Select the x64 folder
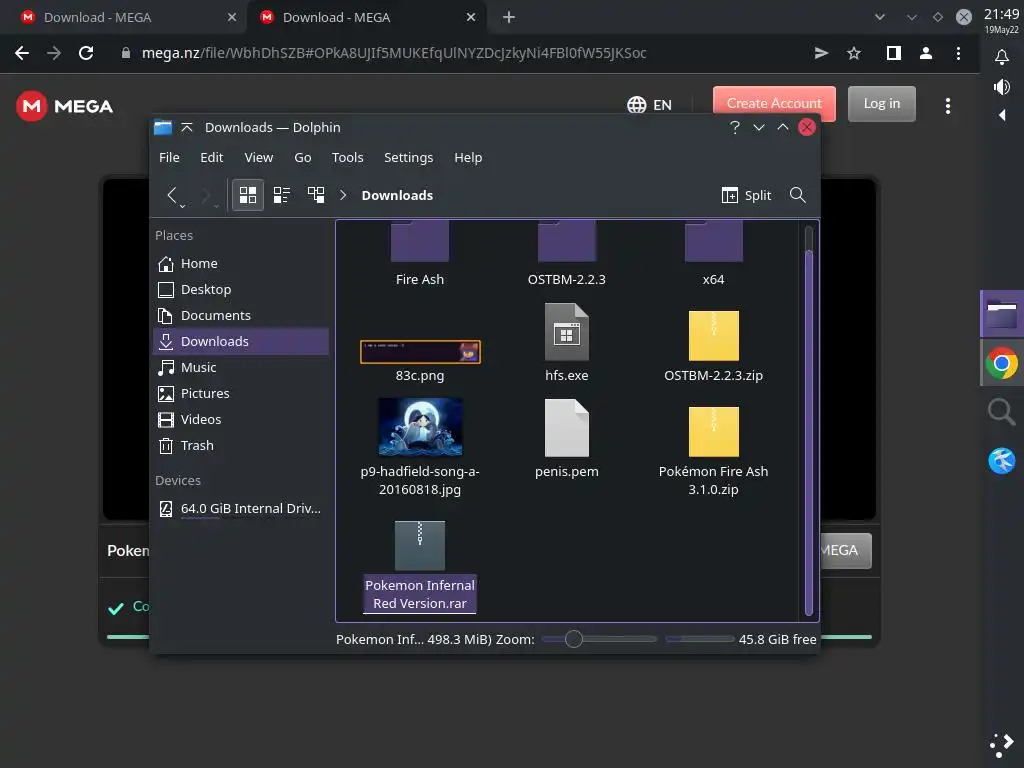This screenshot has width=1024, height=768. tap(713, 253)
